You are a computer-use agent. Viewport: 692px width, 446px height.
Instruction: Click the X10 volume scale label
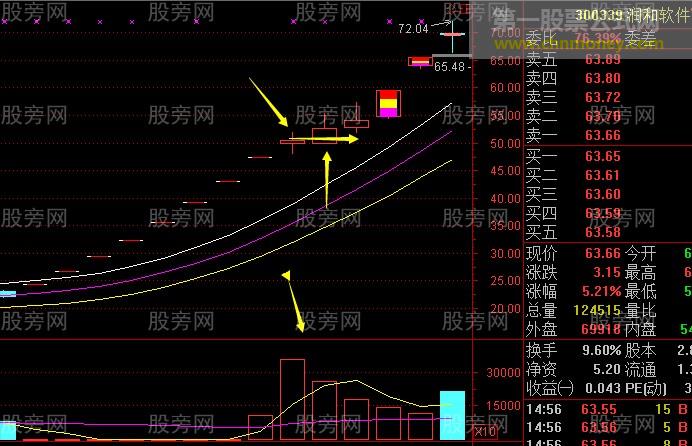[485, 432]
